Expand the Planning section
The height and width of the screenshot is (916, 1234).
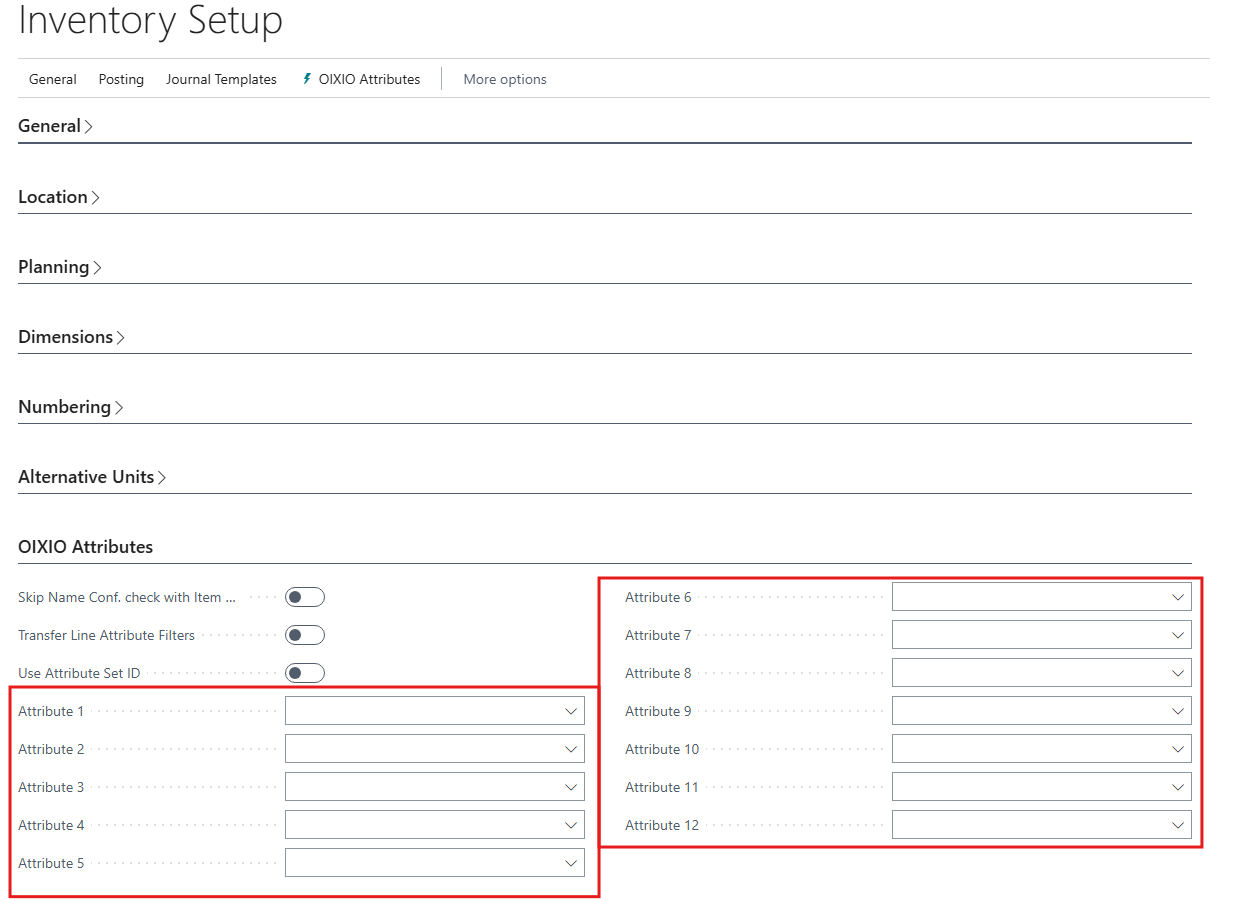click(60, 267)
